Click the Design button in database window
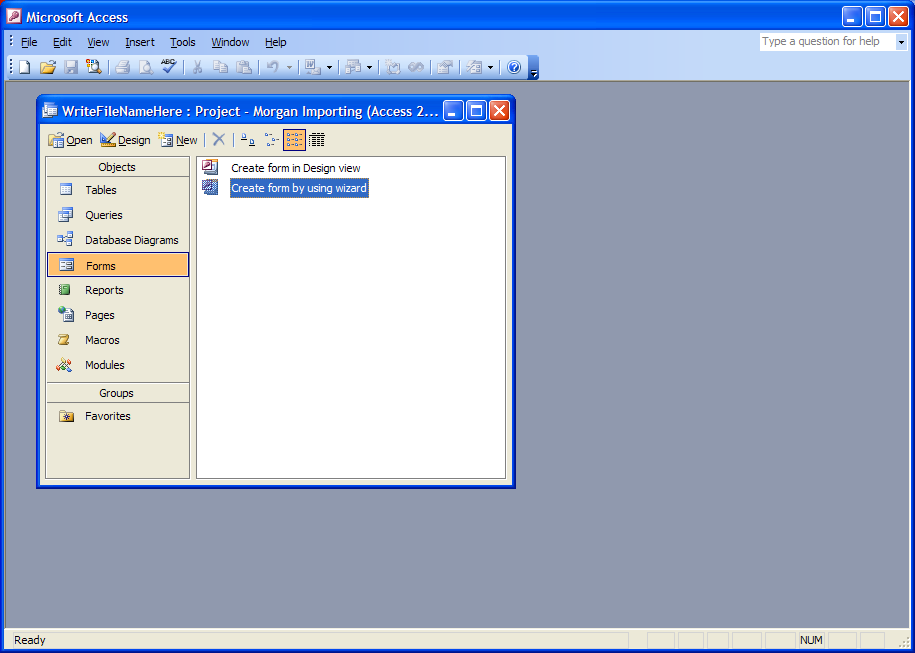The image size is (915, 653). pyautogui.click(x=125, y=140)
